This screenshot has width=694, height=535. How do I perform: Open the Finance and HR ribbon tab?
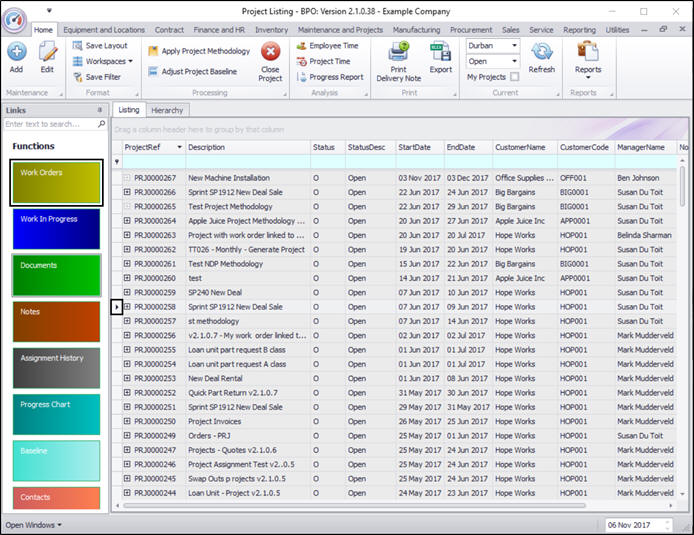click(x=220, y=30)
